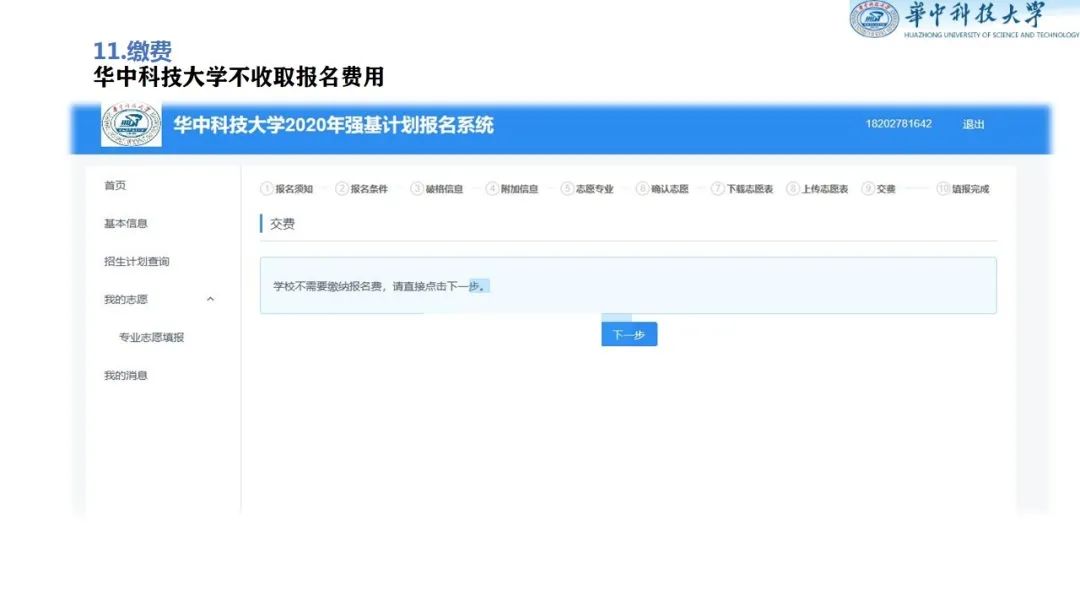Go to step 6 确认志愿
This screenshot has height=608, width=1080.
coord(662,189)
